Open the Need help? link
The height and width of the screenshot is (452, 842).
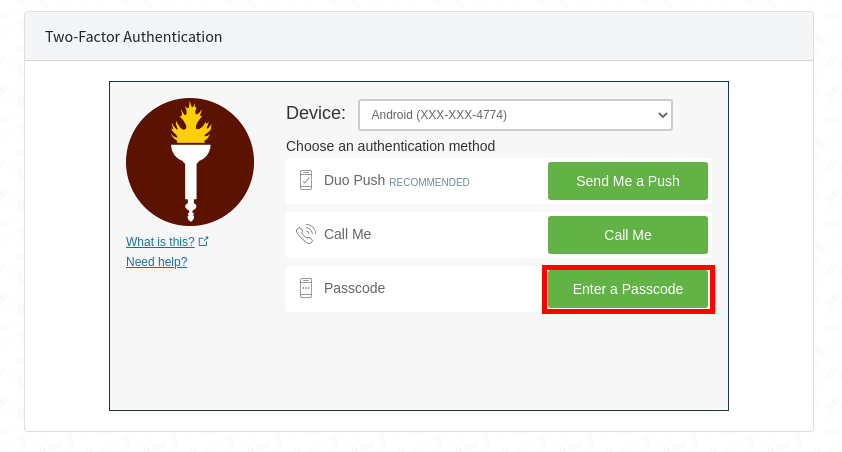(x=156, y=261)
